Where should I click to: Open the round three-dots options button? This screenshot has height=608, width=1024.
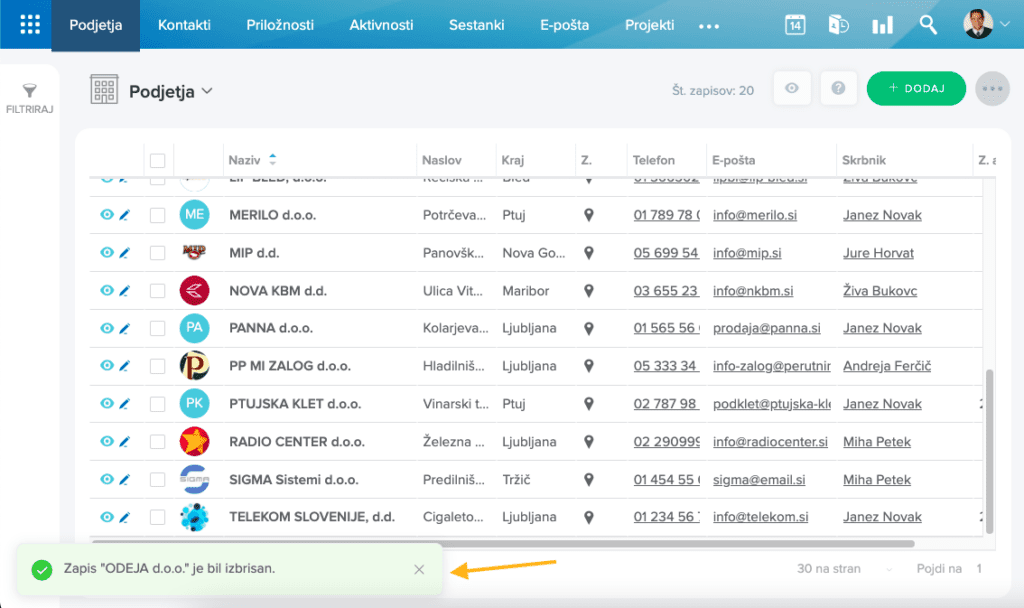coord(992,88)
